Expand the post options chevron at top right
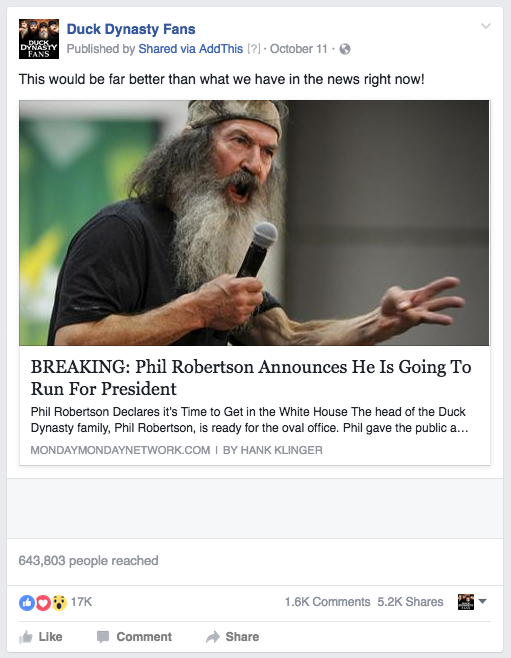 click(x=486, y=26)
